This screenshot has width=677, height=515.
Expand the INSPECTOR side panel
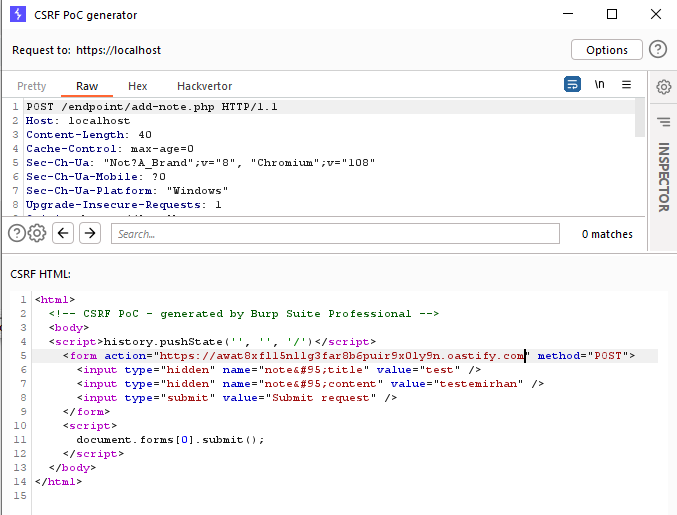[664, 177]
